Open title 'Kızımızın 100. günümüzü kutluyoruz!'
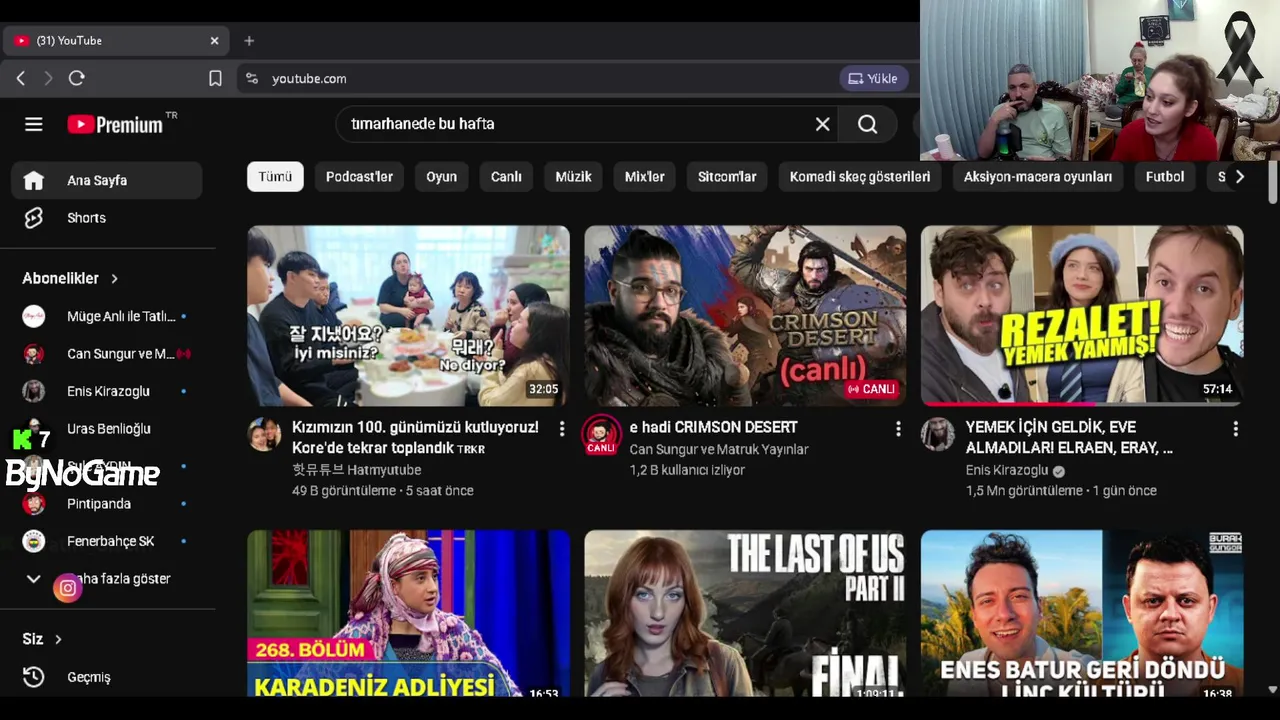Image resolution: width=1280 pixels, height=720 pixels. 415,438
